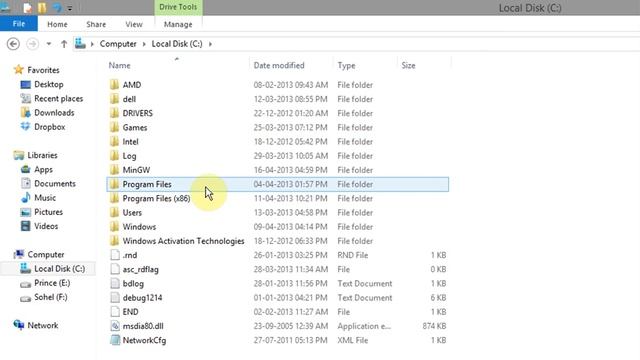Image resolution: width=640 pixels, height=360 pixels.
Task: Click the msdia80.dll file icon
Action: pyautogui.click(x=115, y=326)
